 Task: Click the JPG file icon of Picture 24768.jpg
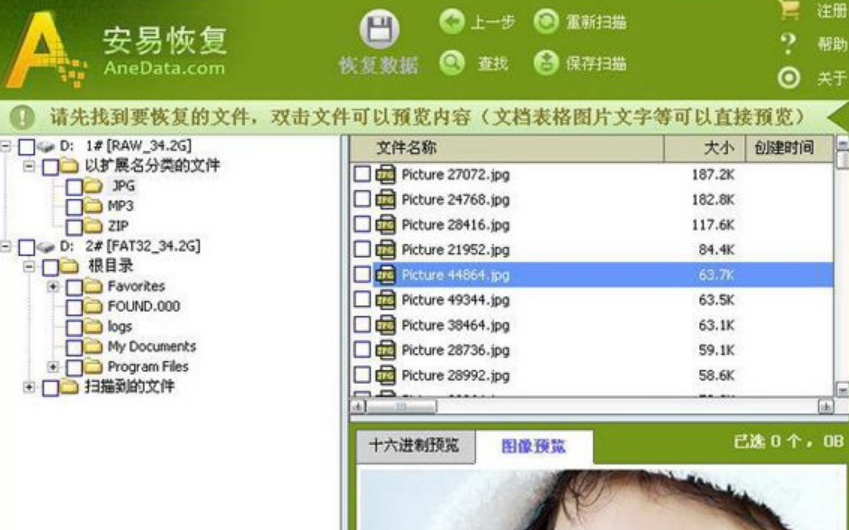(386, 199)
